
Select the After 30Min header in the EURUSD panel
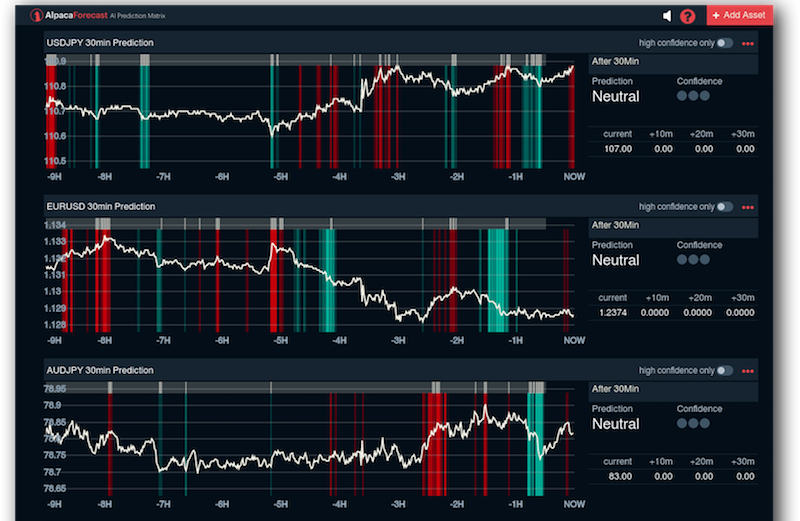(x=615, y=225)
